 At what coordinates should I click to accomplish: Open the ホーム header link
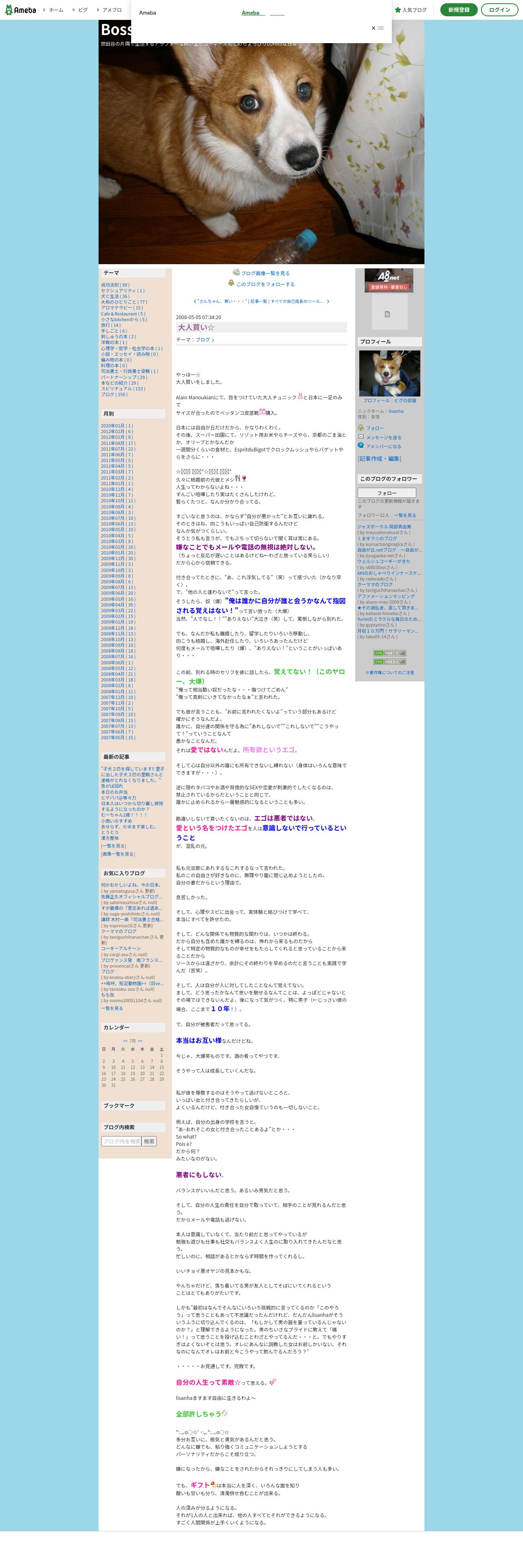55,10
